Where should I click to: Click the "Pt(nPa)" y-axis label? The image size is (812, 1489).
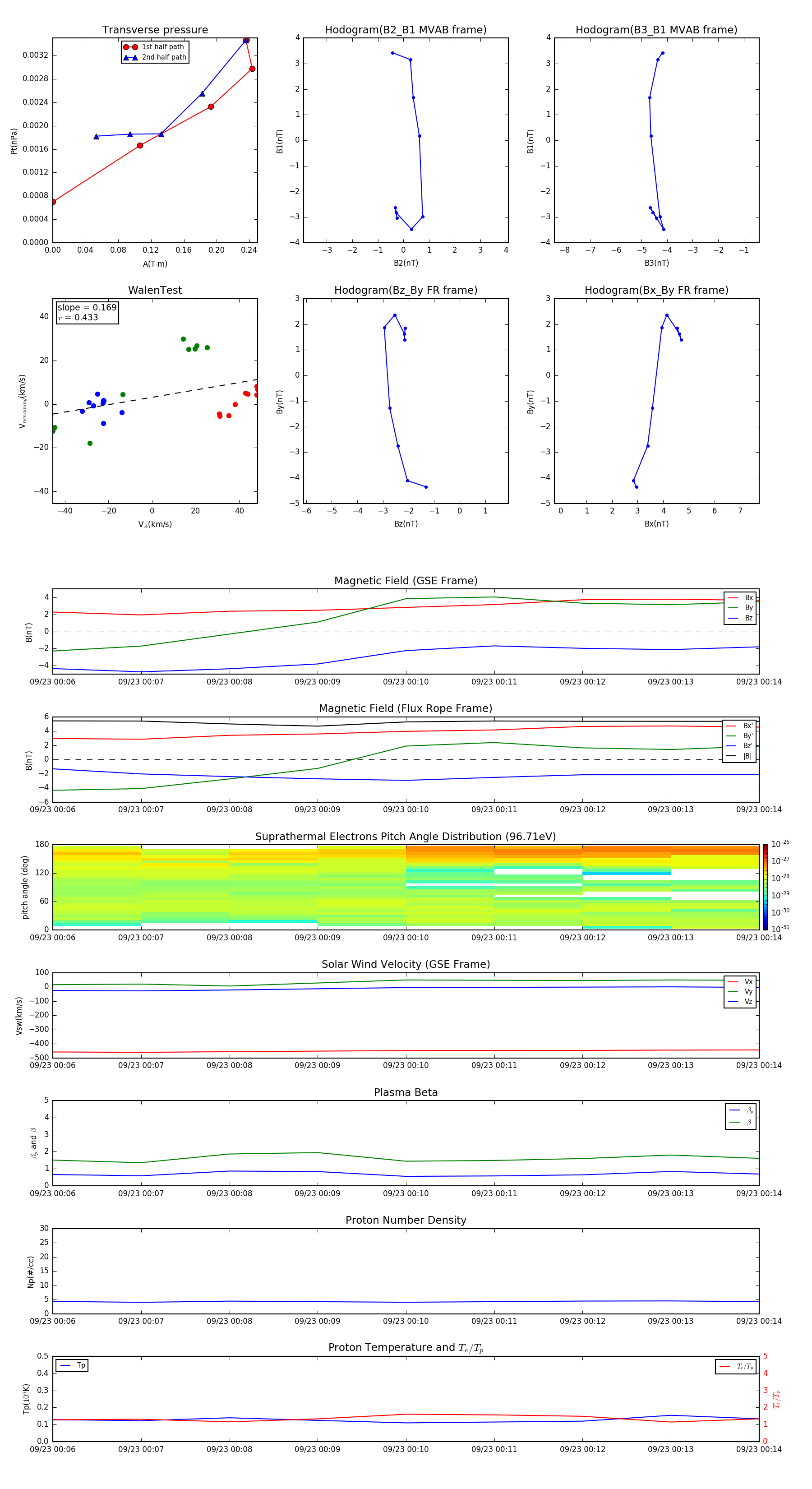[14, 140]
